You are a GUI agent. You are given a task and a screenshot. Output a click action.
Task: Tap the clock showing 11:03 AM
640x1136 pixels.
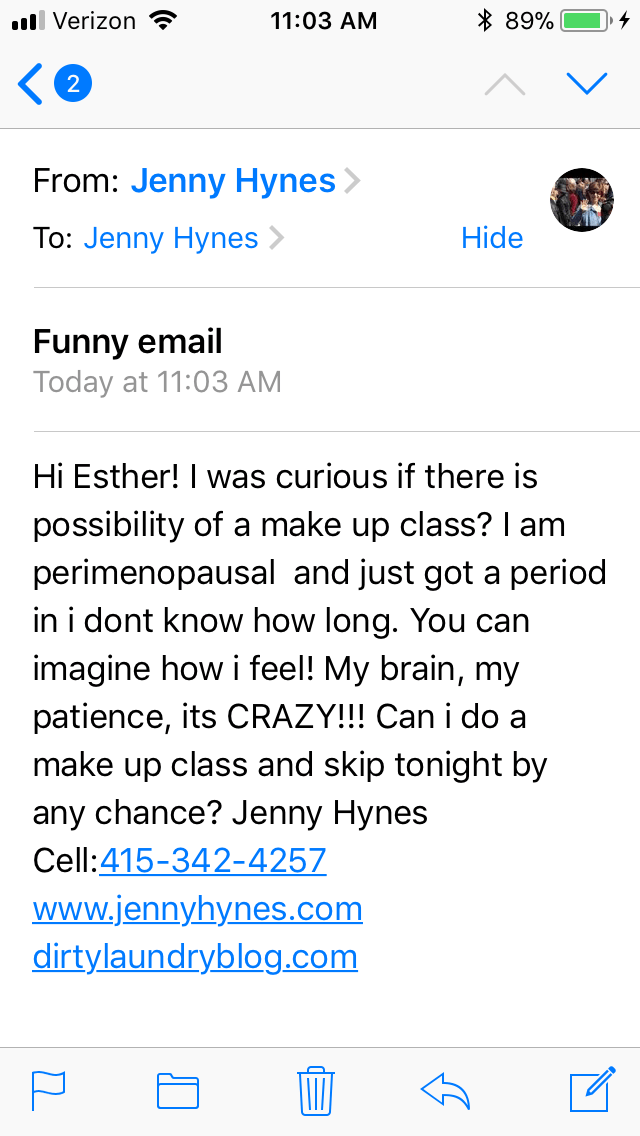(323, 20)
